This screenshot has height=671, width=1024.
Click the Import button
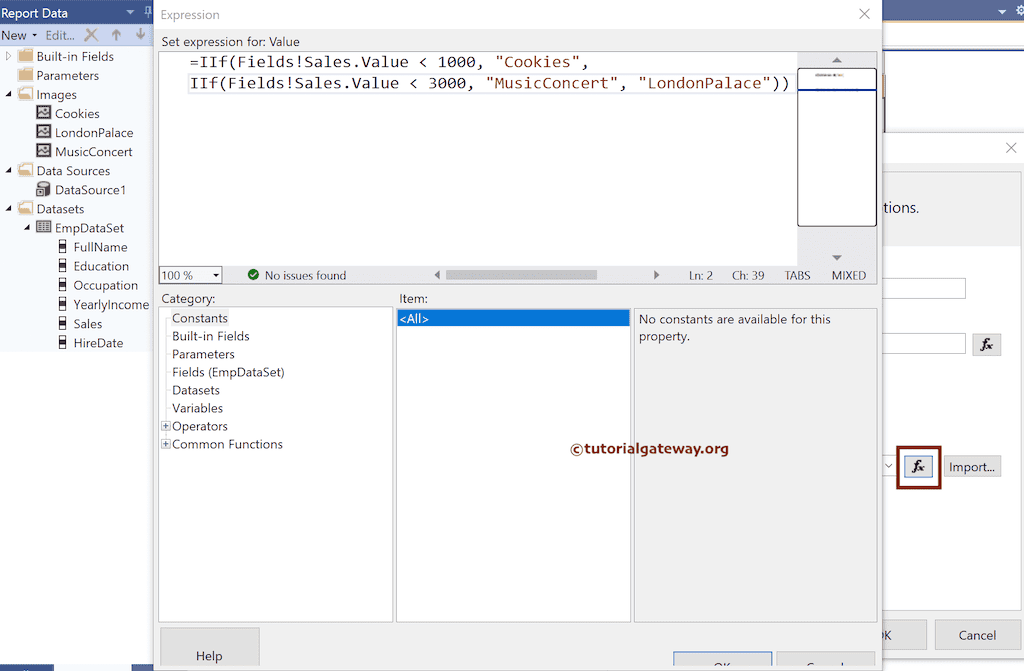(971, 466)
